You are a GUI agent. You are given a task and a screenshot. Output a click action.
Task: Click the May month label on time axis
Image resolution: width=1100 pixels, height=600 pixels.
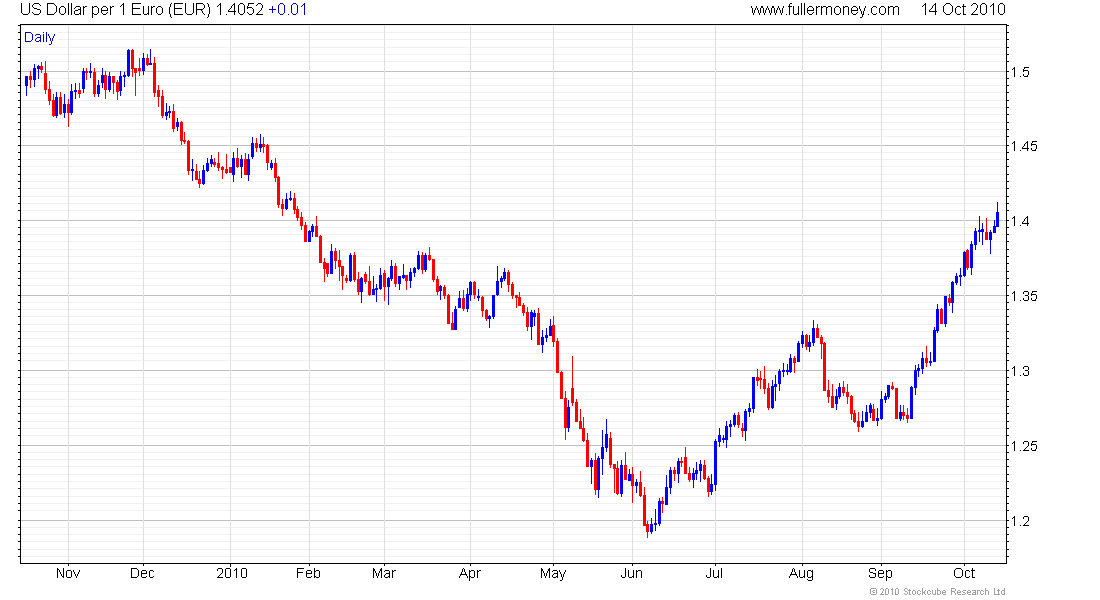point(553,573)
